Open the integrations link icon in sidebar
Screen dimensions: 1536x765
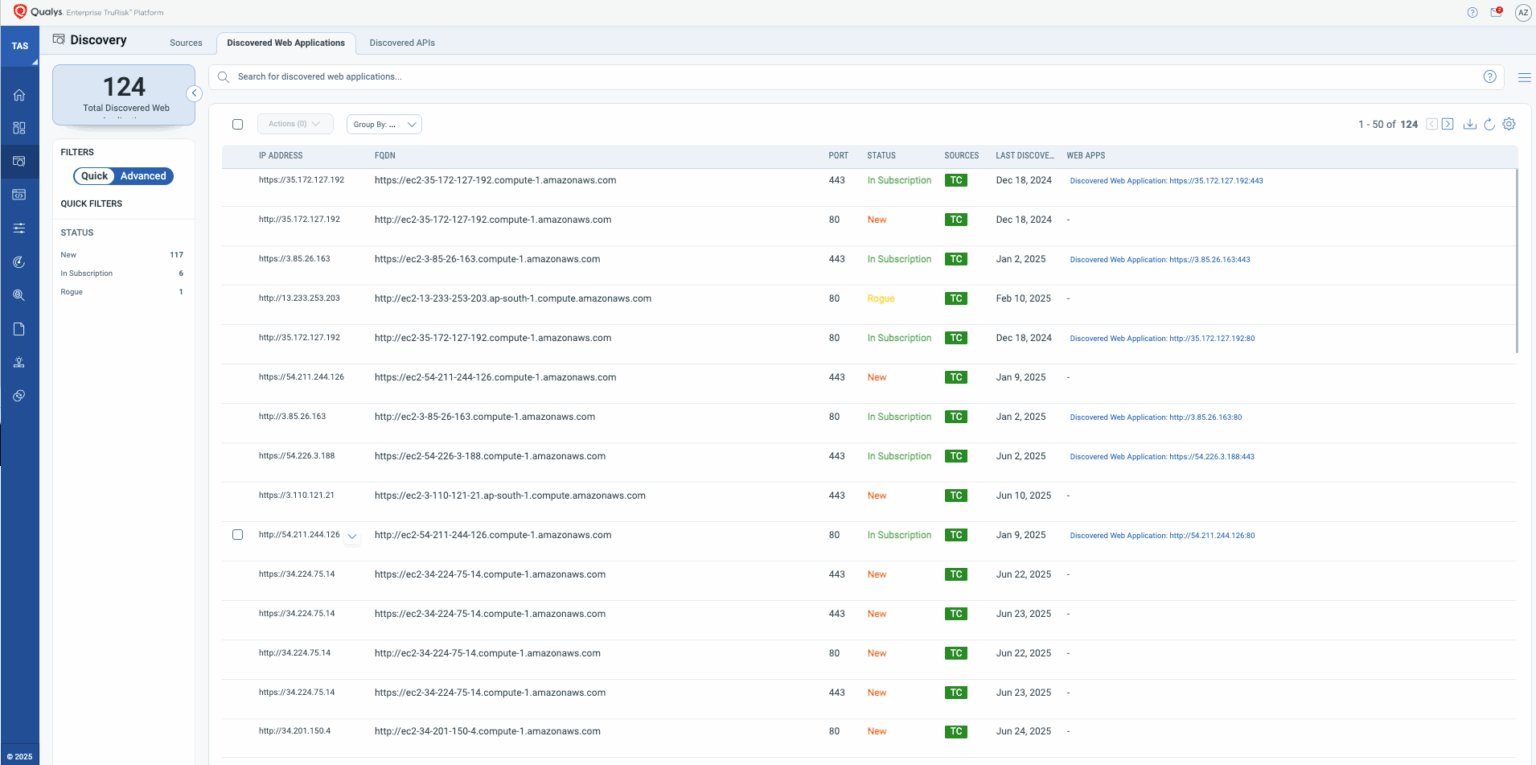tap(19, 396)
